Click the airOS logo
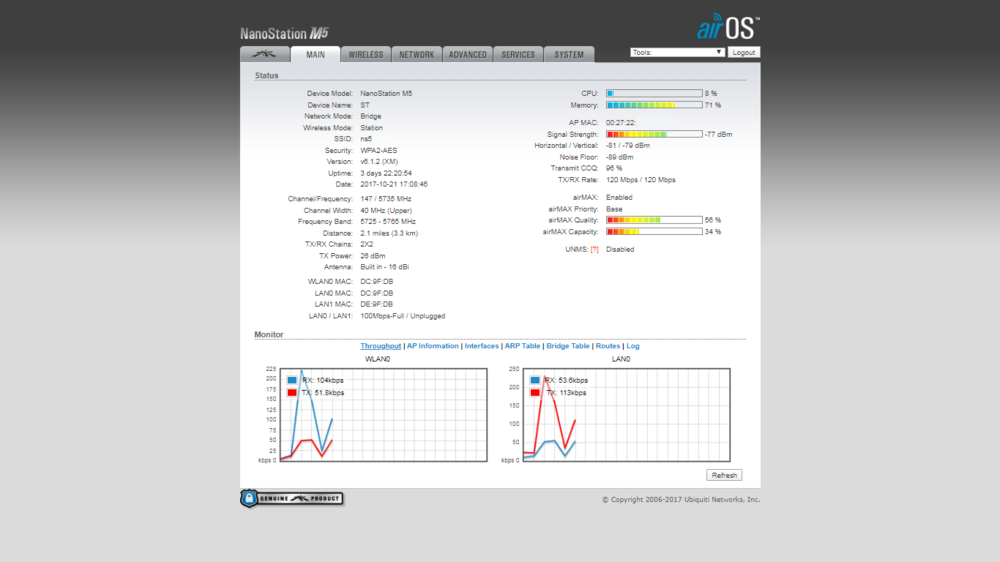 click(728, 27)
